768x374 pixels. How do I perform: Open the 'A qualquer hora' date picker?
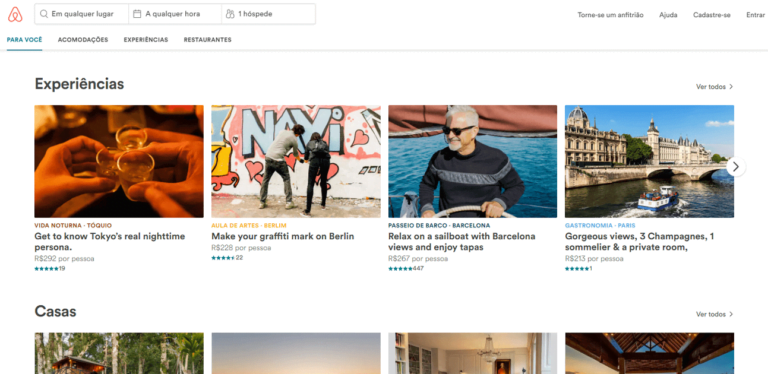[175, 14]
